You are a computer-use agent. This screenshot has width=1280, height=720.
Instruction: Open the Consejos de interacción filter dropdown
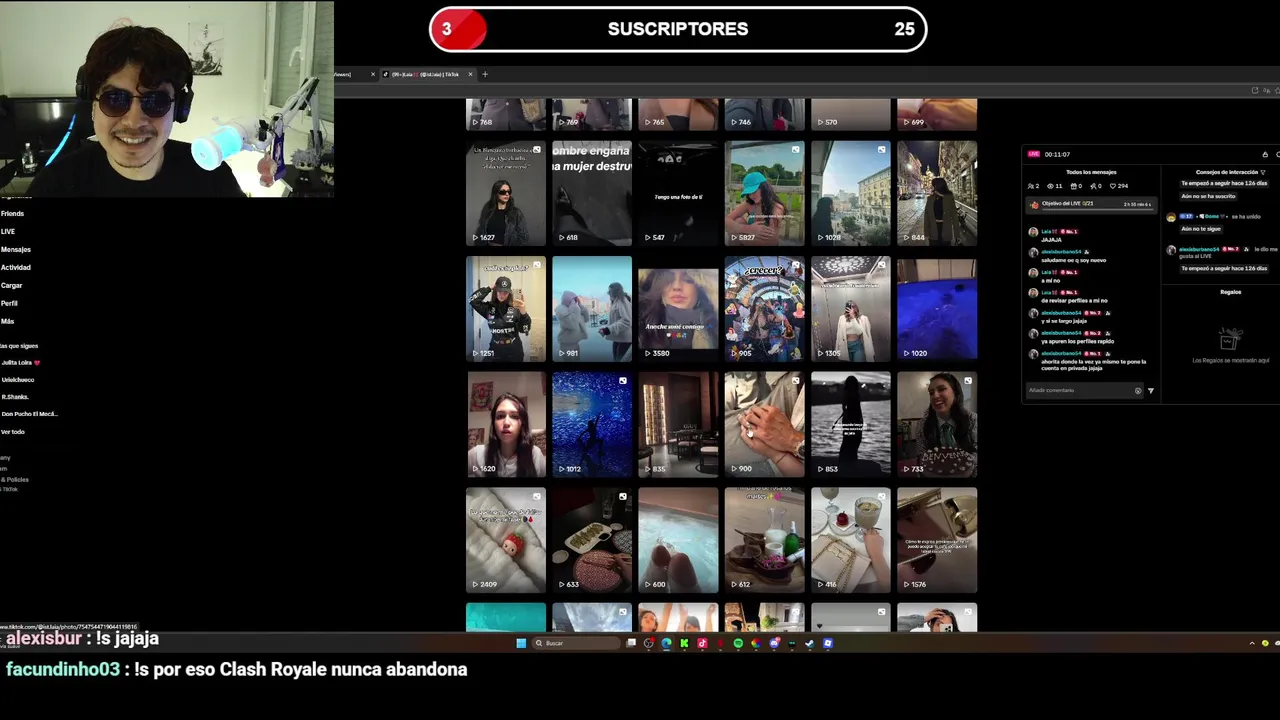pos(1263,172)
